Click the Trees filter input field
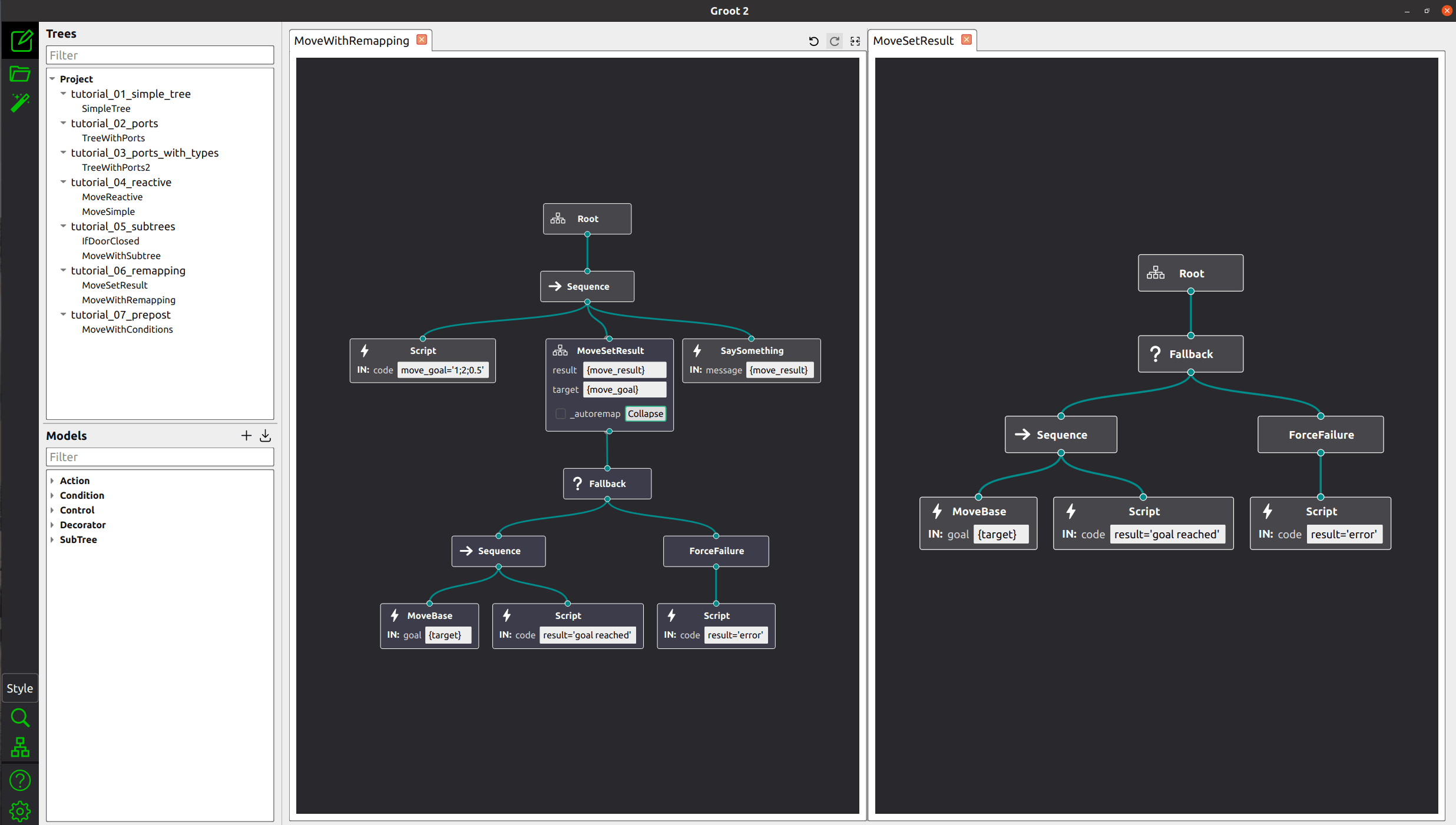The image size is (1456, 825). (160, 55)
